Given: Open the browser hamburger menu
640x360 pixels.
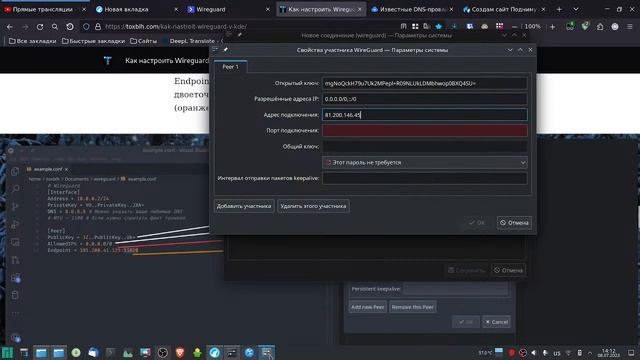Looking at the screenshot, I should (x=630, y=27).
